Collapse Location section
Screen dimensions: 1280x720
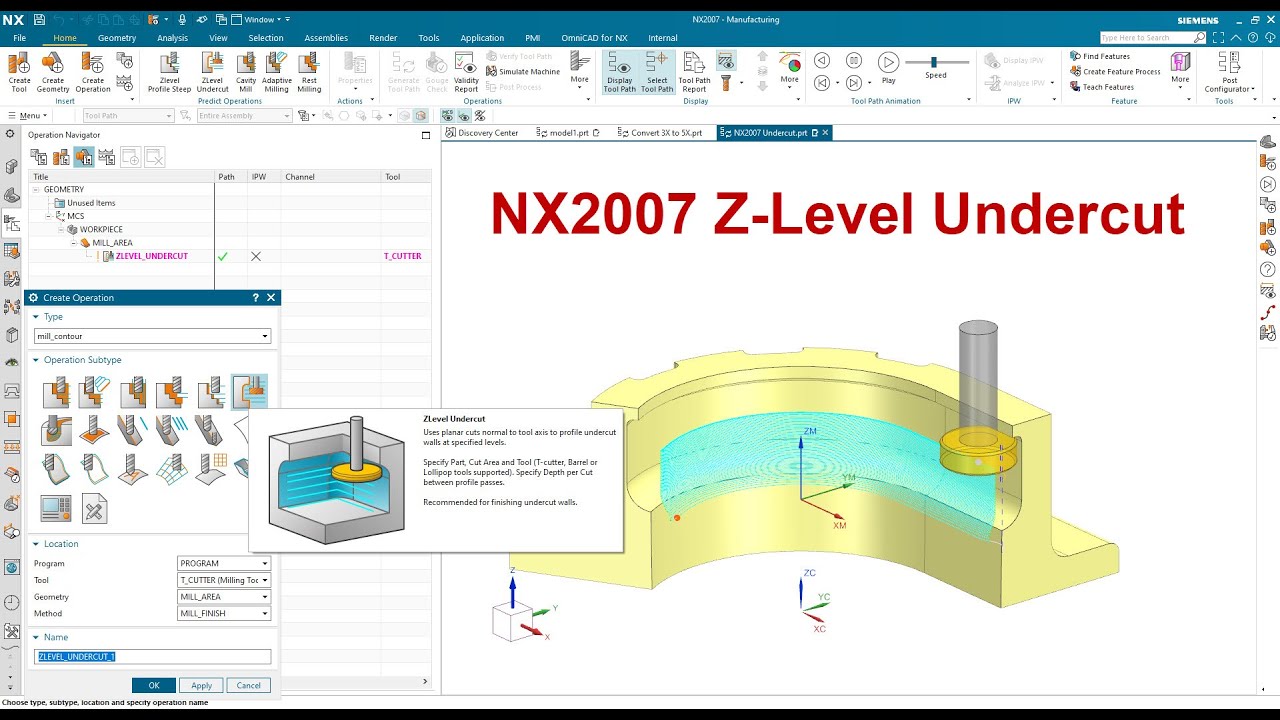(x=37, y=544)
